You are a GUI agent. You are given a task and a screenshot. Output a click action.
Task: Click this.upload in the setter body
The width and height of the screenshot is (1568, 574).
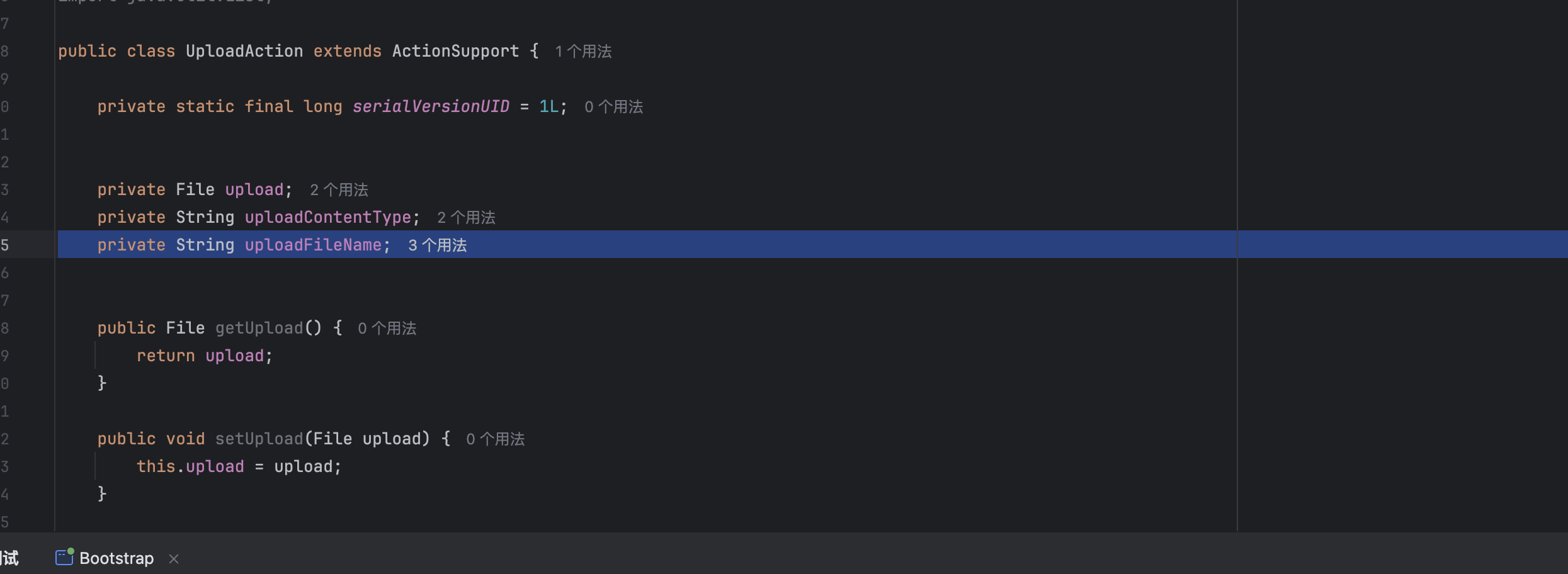tap(190, 467)
